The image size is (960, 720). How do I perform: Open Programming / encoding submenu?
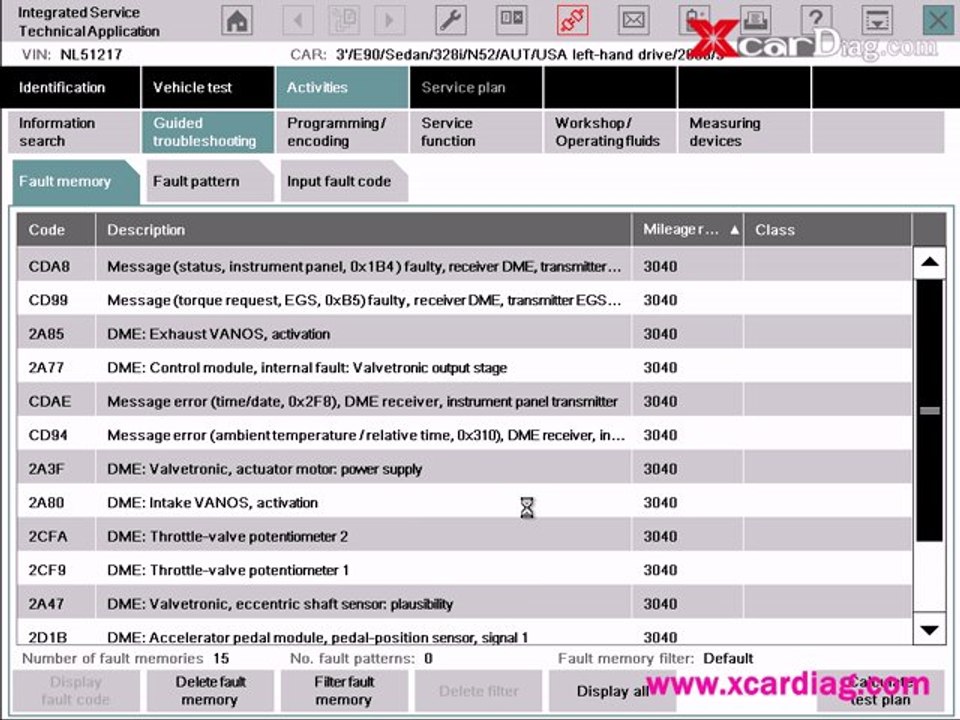[342, 132]
